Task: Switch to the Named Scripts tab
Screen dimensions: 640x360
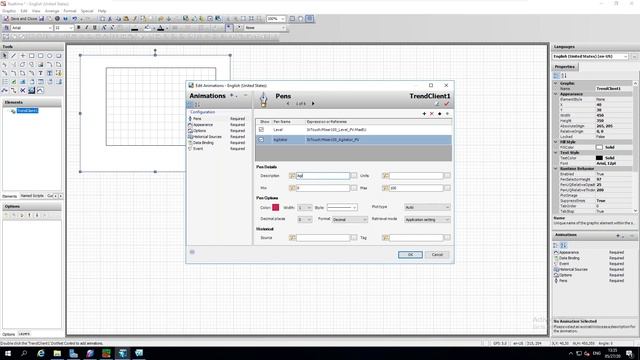Action: pos(32,196)
